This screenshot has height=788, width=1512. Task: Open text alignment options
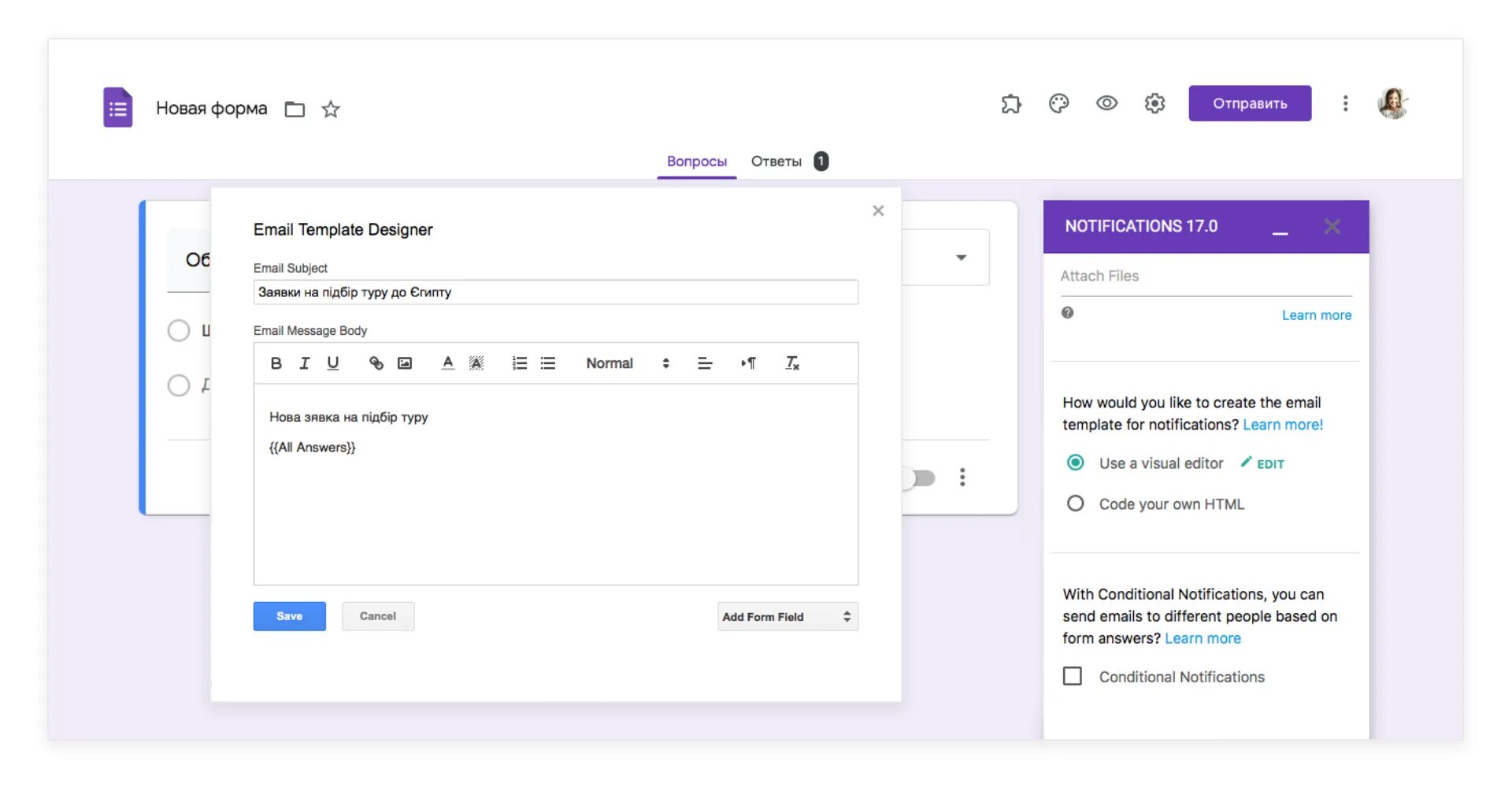pyautogui.click(x=705, y=363)
